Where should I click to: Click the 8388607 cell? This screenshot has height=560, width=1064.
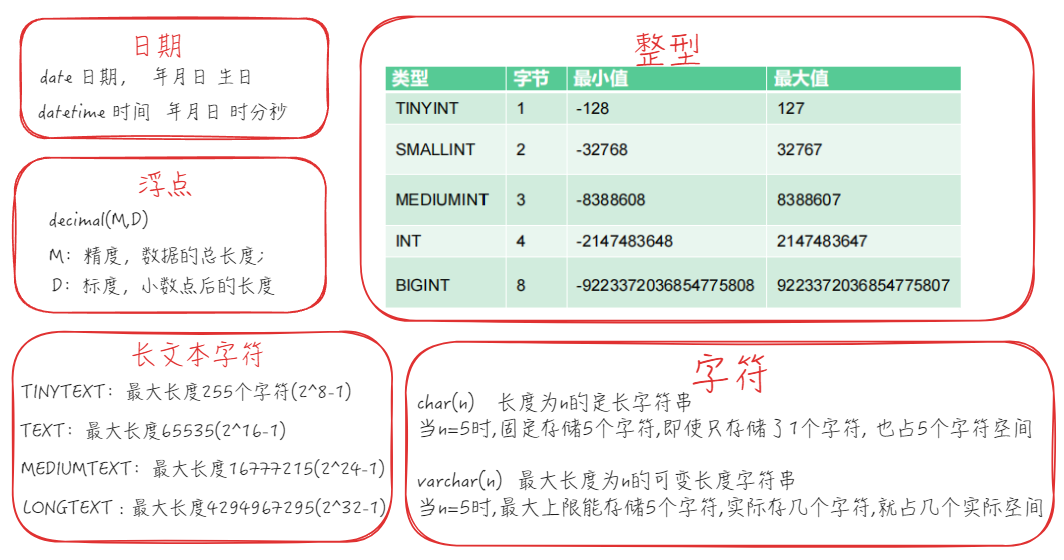864,200
